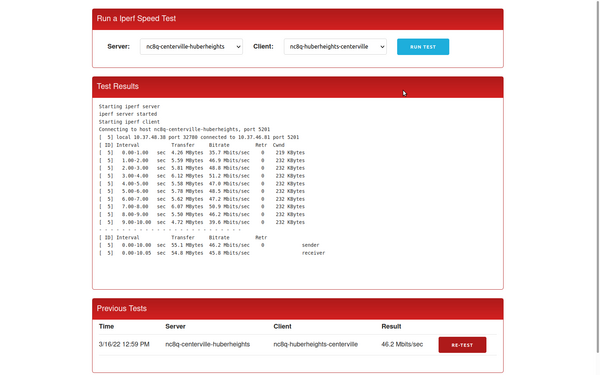This screenshot has width=600, height=375.
Task: Open the Client dropdown nc8q-huberheights-centerville
Action: click(335, 47)
